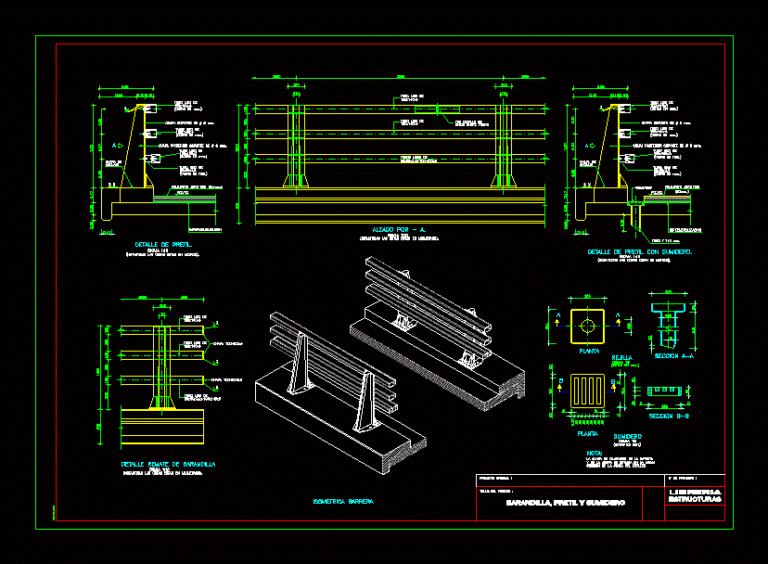Screen dimensions: 768x564
Task: Select 'PLANTA' label under the slotted grille
Action: click(x=587, y=434)
